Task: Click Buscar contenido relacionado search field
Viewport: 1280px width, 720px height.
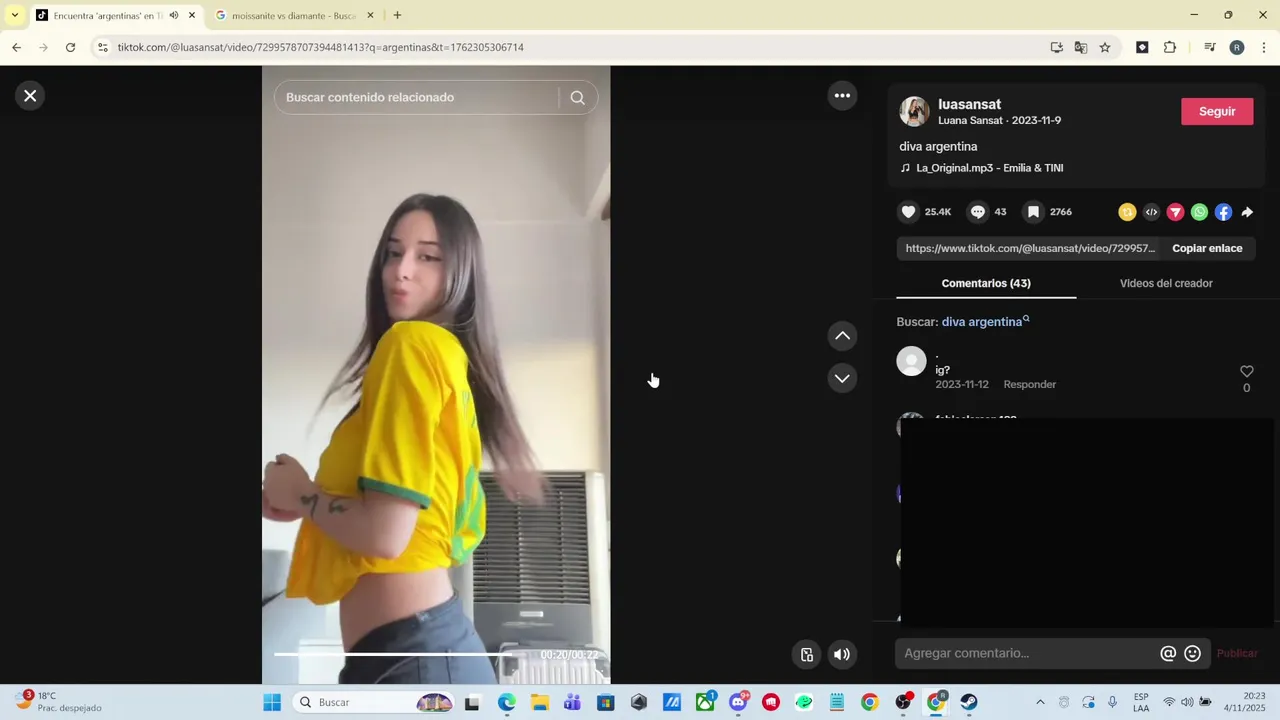Action: [416, 97]
